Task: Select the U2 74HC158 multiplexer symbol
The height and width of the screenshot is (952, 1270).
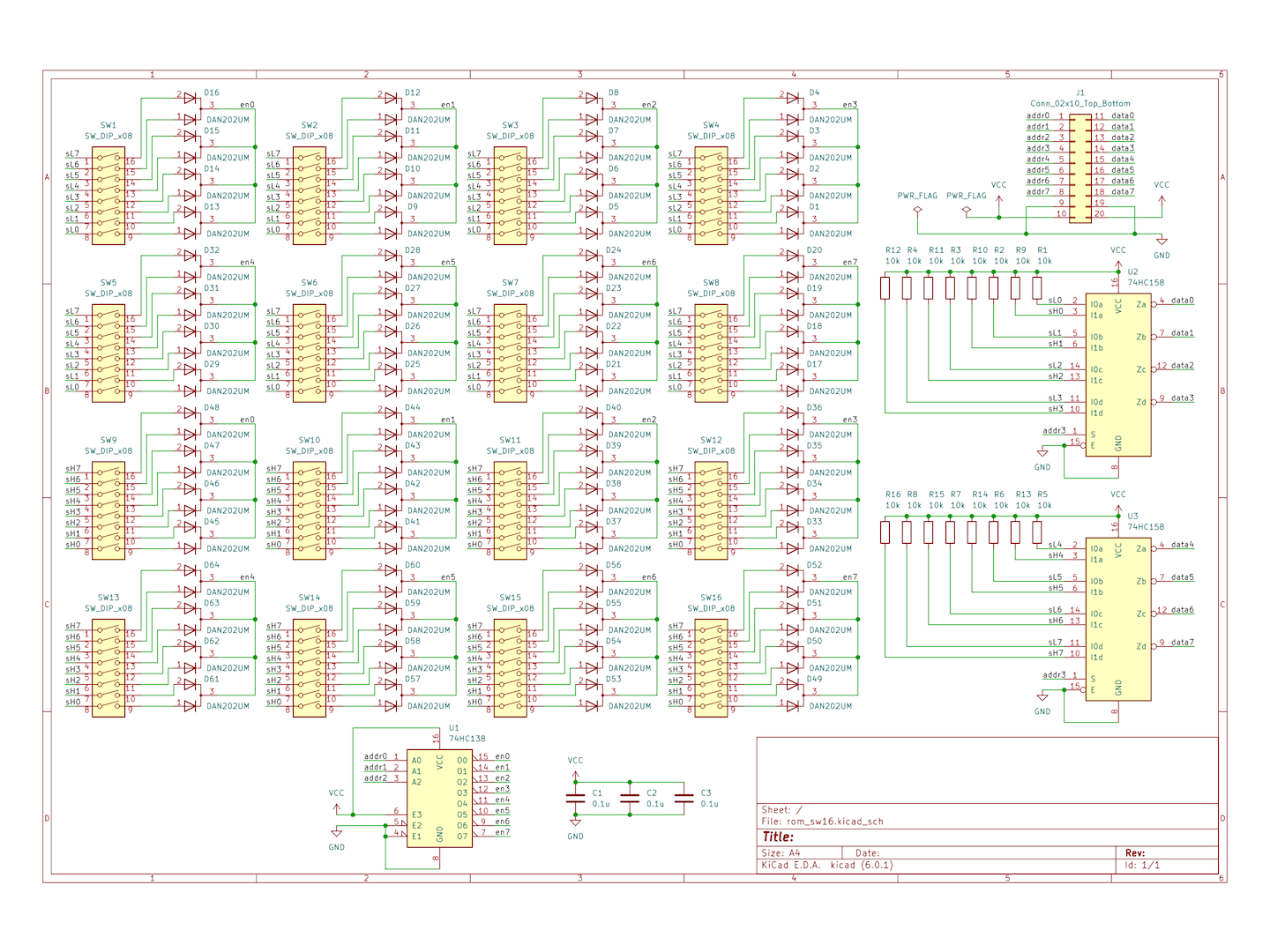Action: click(1117, 375)
